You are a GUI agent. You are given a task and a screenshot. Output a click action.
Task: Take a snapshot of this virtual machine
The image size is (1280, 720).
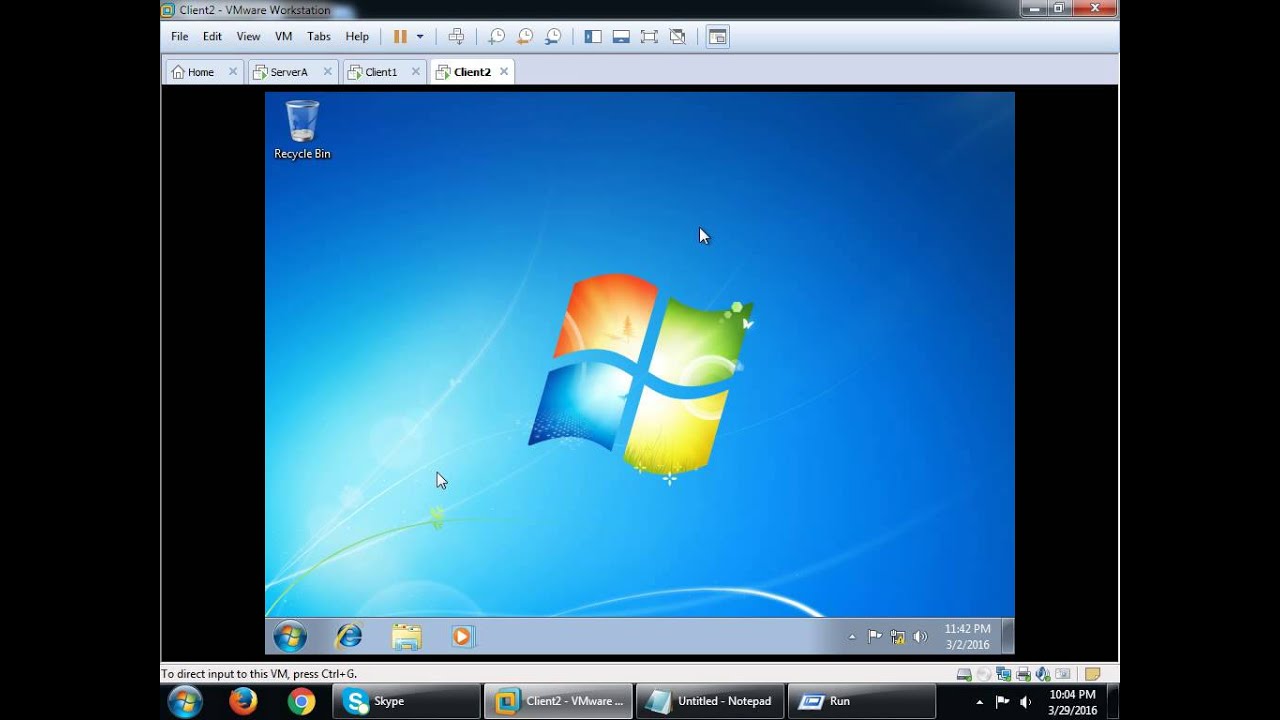497,37
